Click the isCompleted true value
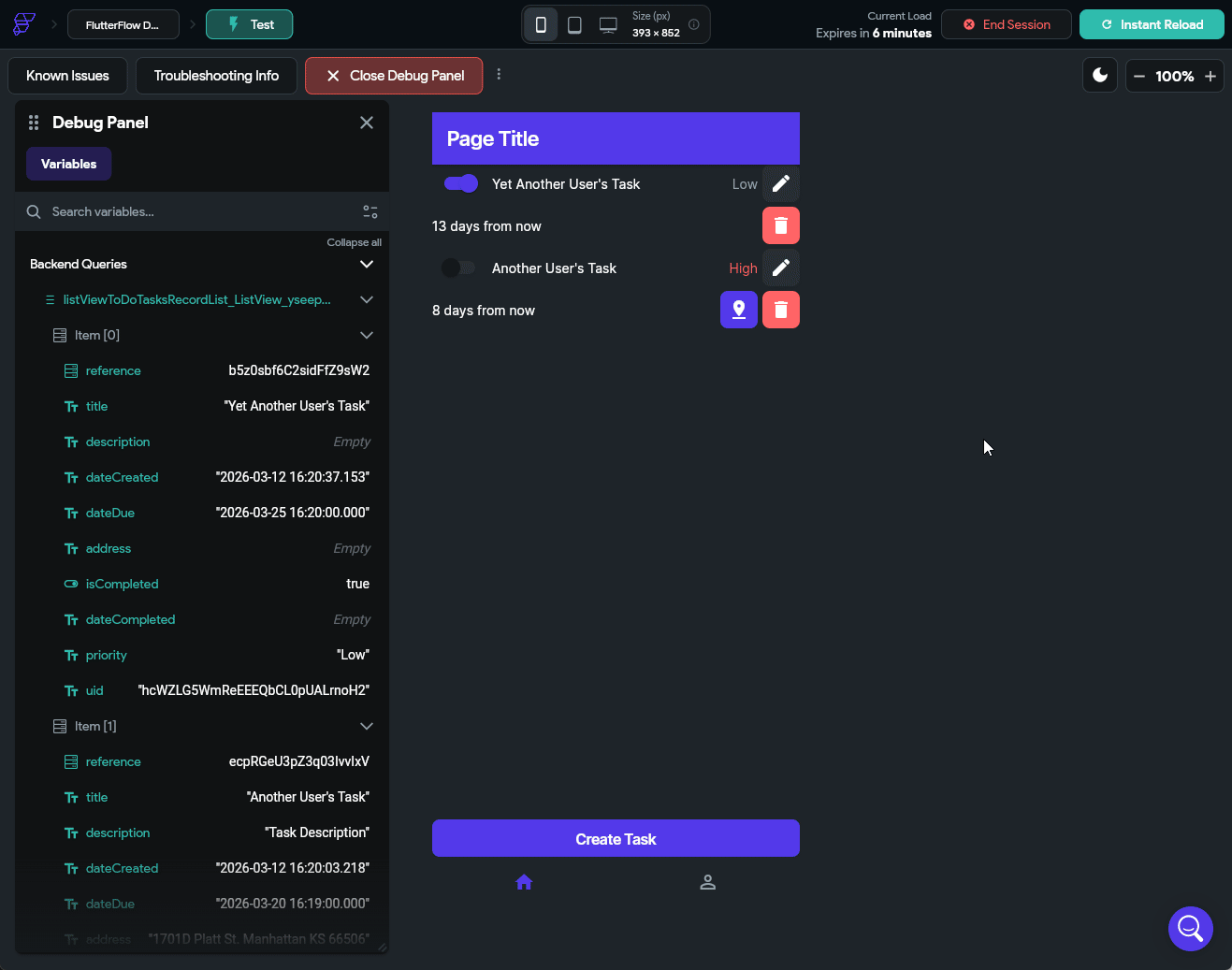1232x970 pixels. coord(358,584)
